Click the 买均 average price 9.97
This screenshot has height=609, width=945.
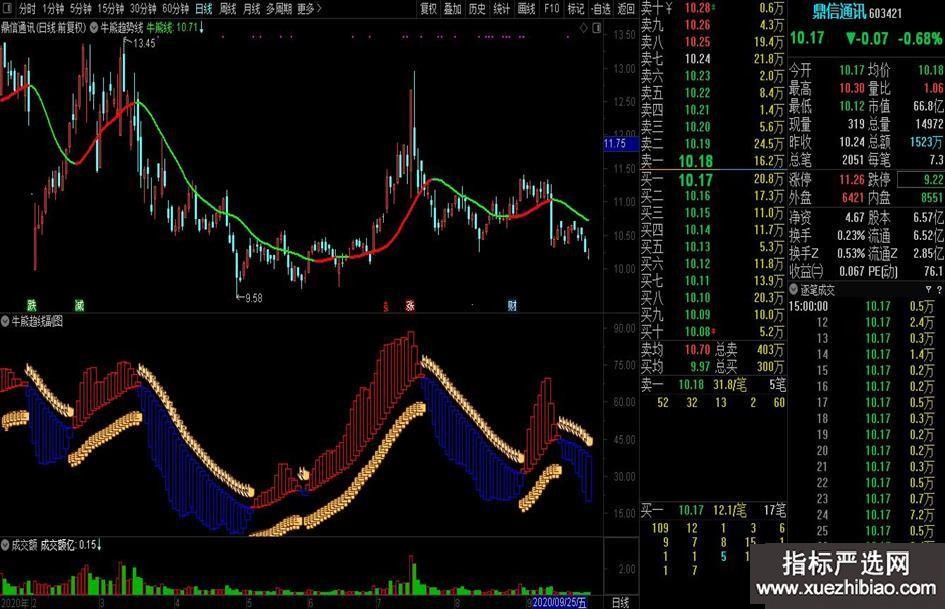click(x=700, y=367)
